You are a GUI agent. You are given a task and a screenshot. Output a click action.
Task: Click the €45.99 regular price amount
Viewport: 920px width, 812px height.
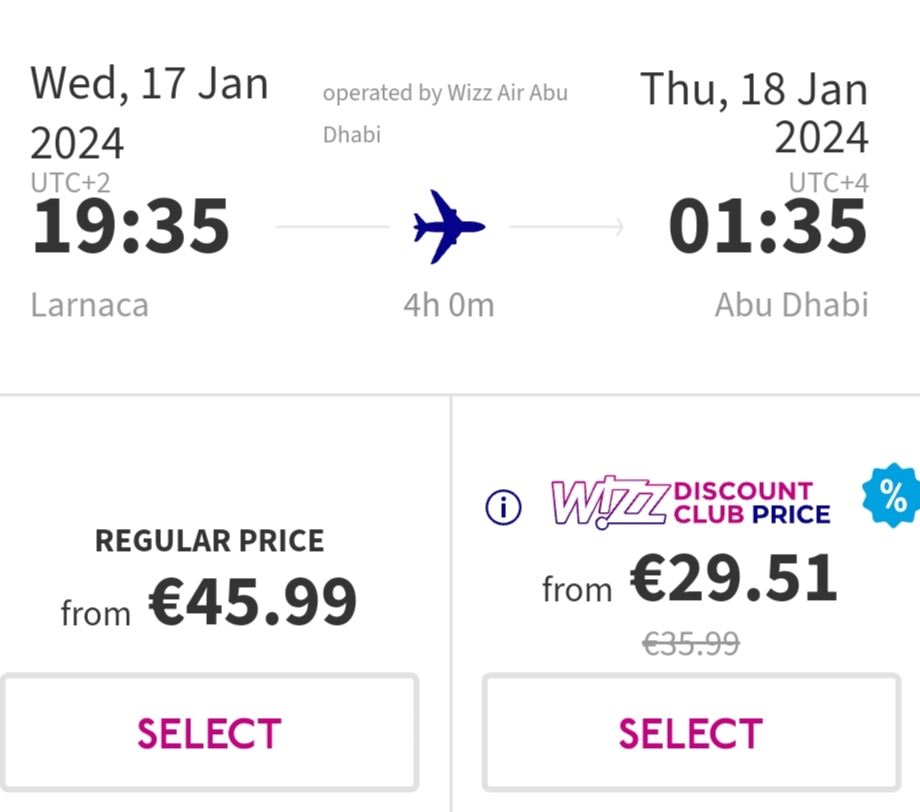click(252, 601)
